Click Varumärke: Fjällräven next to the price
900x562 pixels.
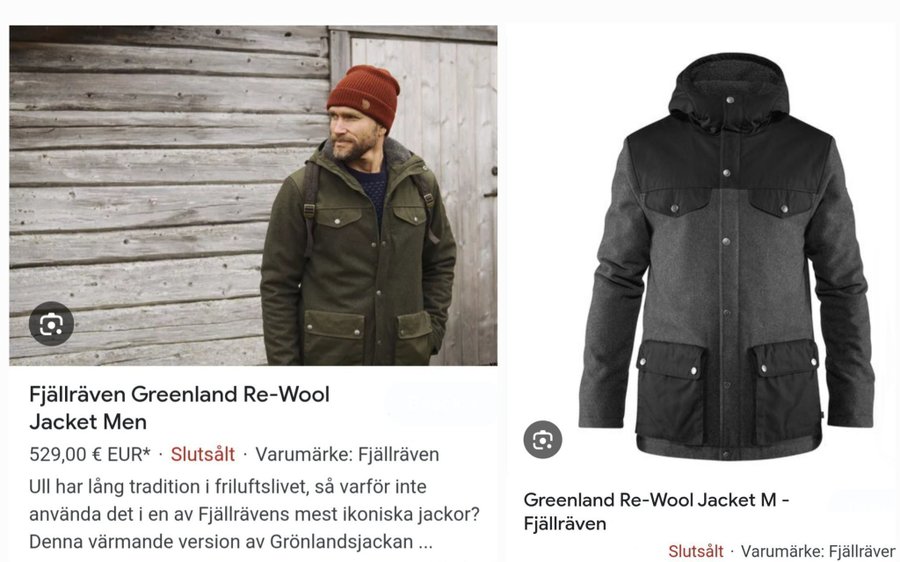click(x=347, y=455)
